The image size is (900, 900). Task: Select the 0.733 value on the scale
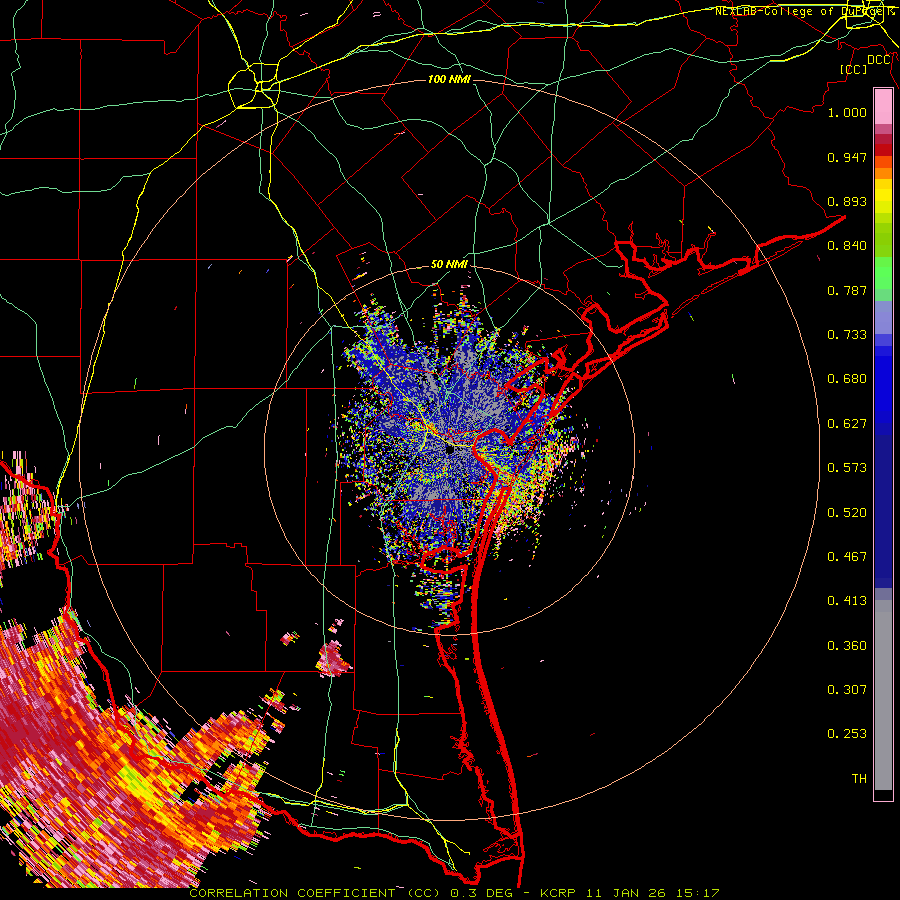coord(847,335)
